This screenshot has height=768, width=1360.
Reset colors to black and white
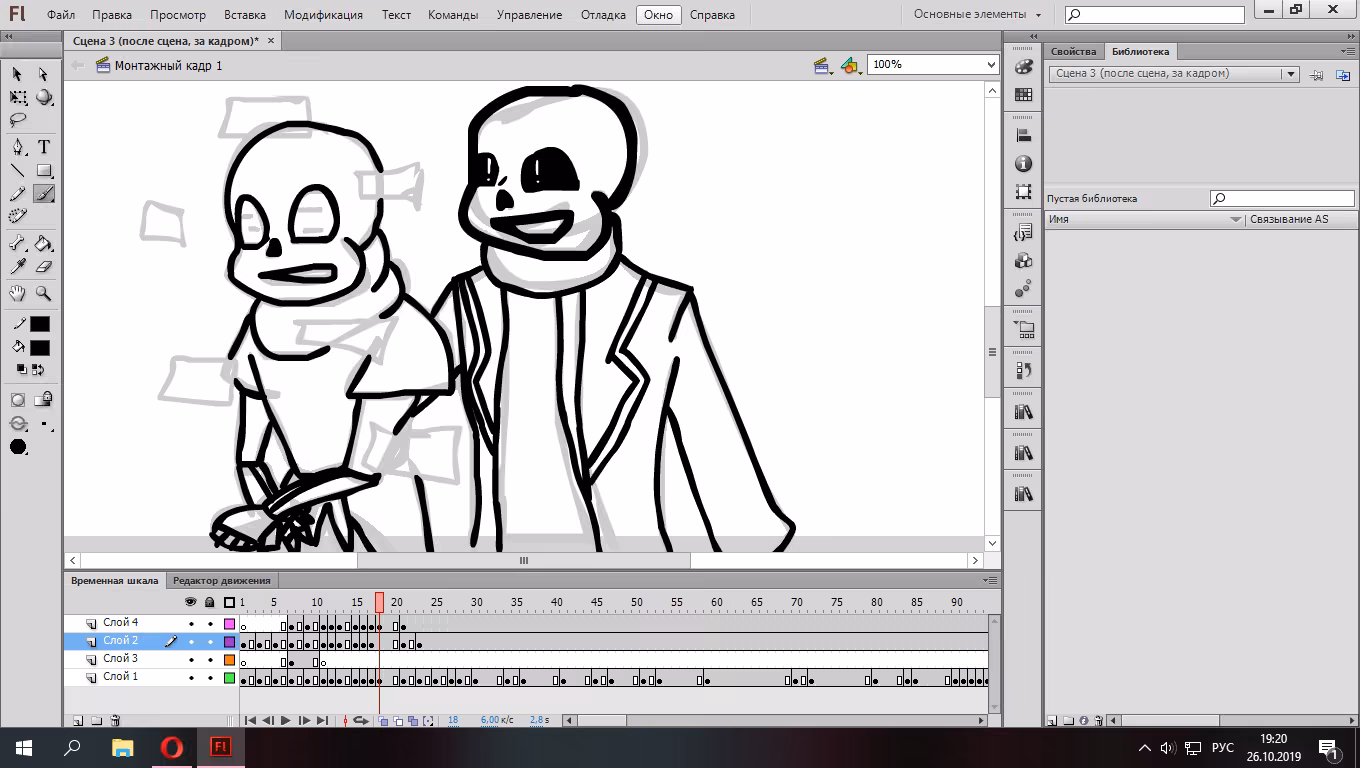pyautogui.click(x=22, y=369)
